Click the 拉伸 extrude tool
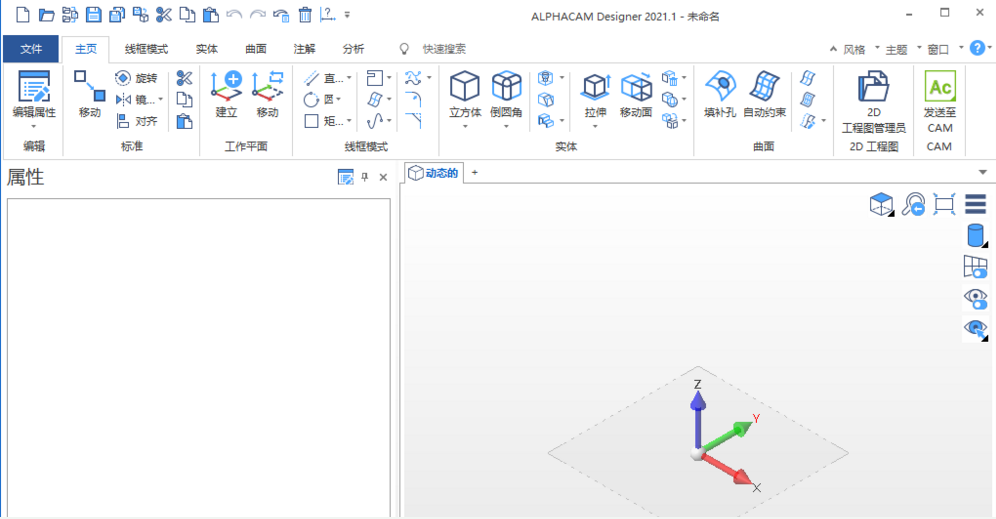Image resolution: width=996 pixels, height=519 pixels. (595, 98)
